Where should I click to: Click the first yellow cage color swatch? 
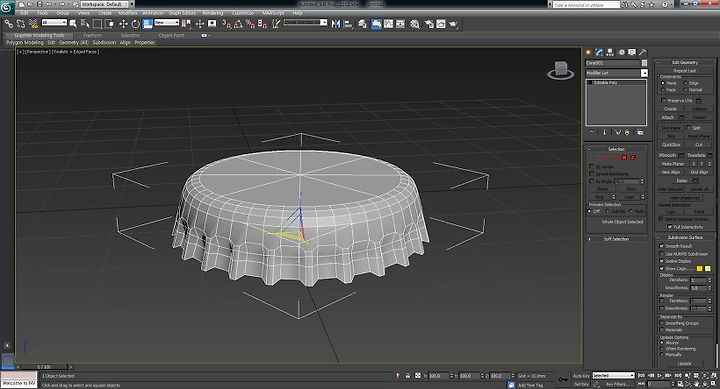699,268
